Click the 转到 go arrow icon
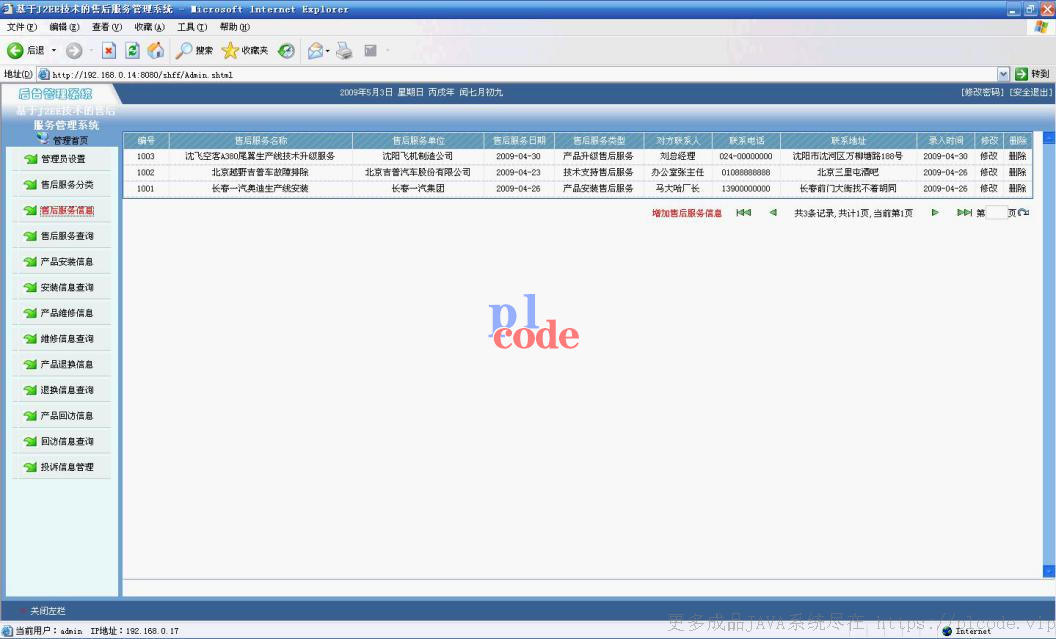The height and width of the screenshot is (639, 1056). click(1022, 74)
